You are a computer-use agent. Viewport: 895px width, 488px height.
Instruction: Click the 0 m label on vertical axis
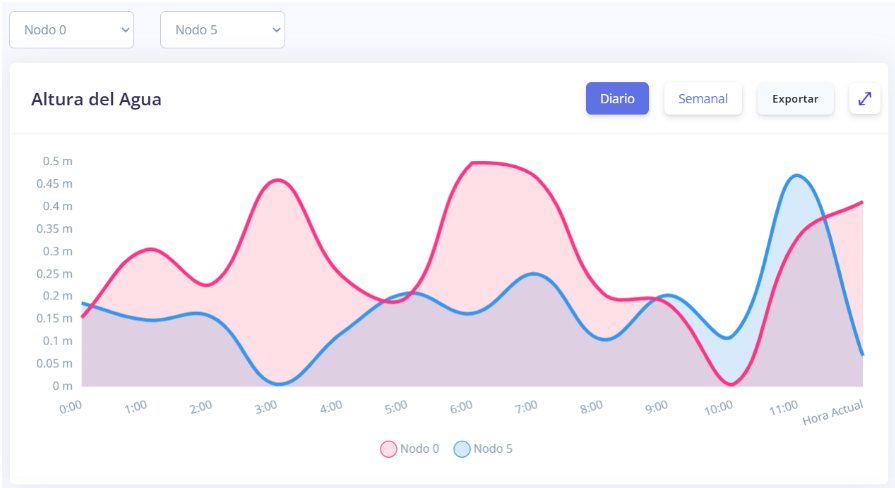62,386
